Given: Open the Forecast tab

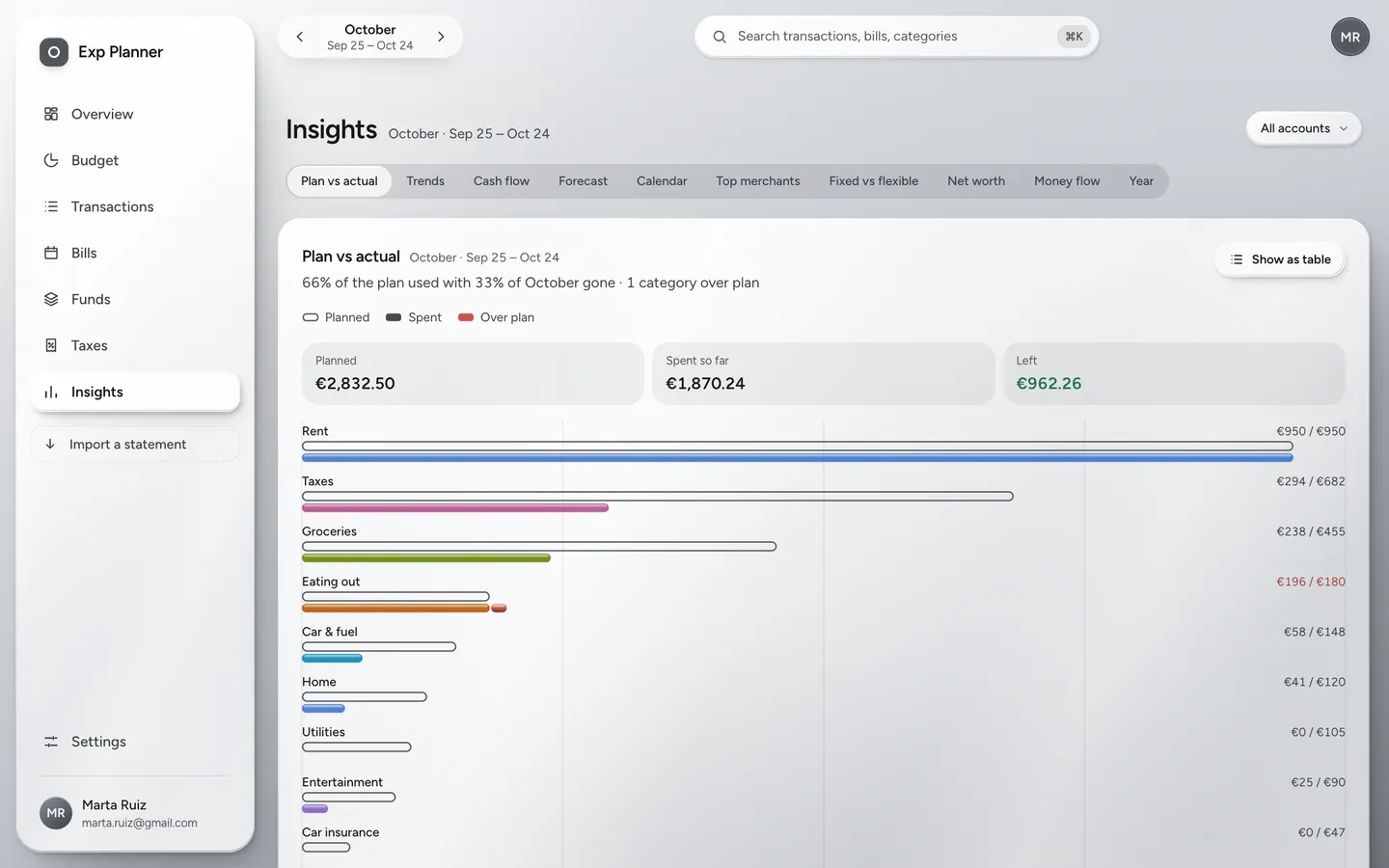Looking at the screenshot, I should point(583,181).
